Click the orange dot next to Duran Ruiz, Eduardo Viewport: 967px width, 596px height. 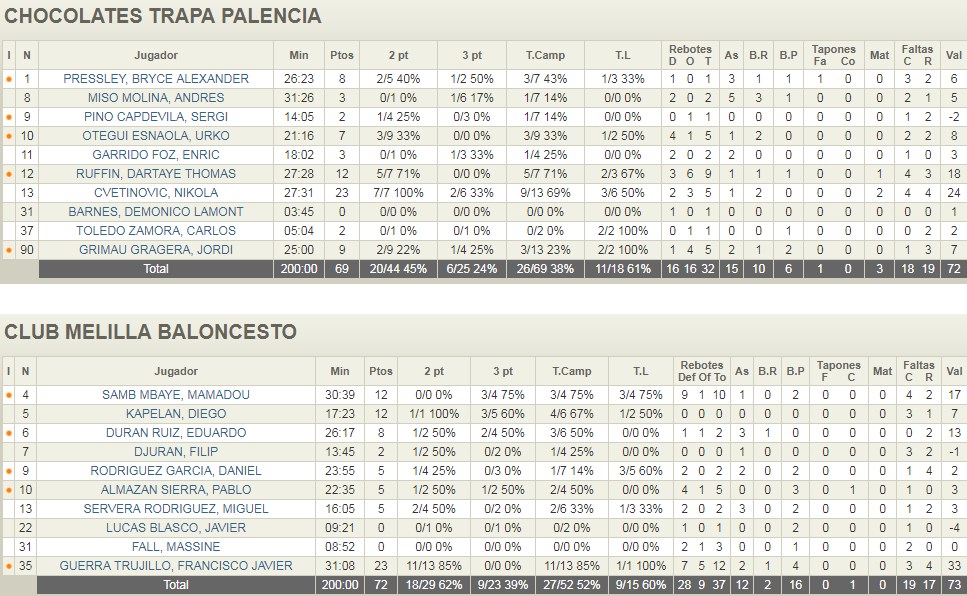coord(9,433)
